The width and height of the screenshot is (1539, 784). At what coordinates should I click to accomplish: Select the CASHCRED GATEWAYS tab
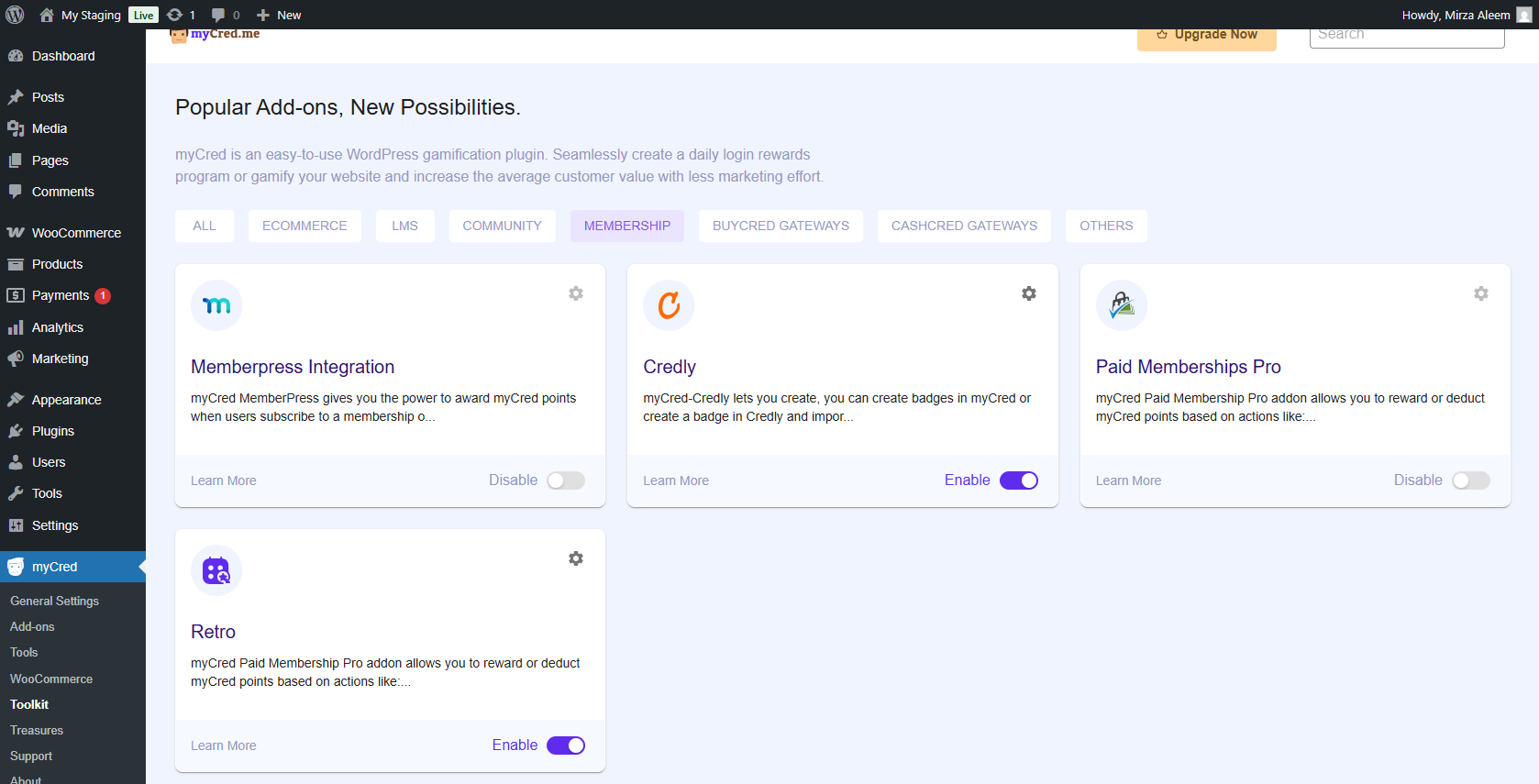[x=964, y=226]
